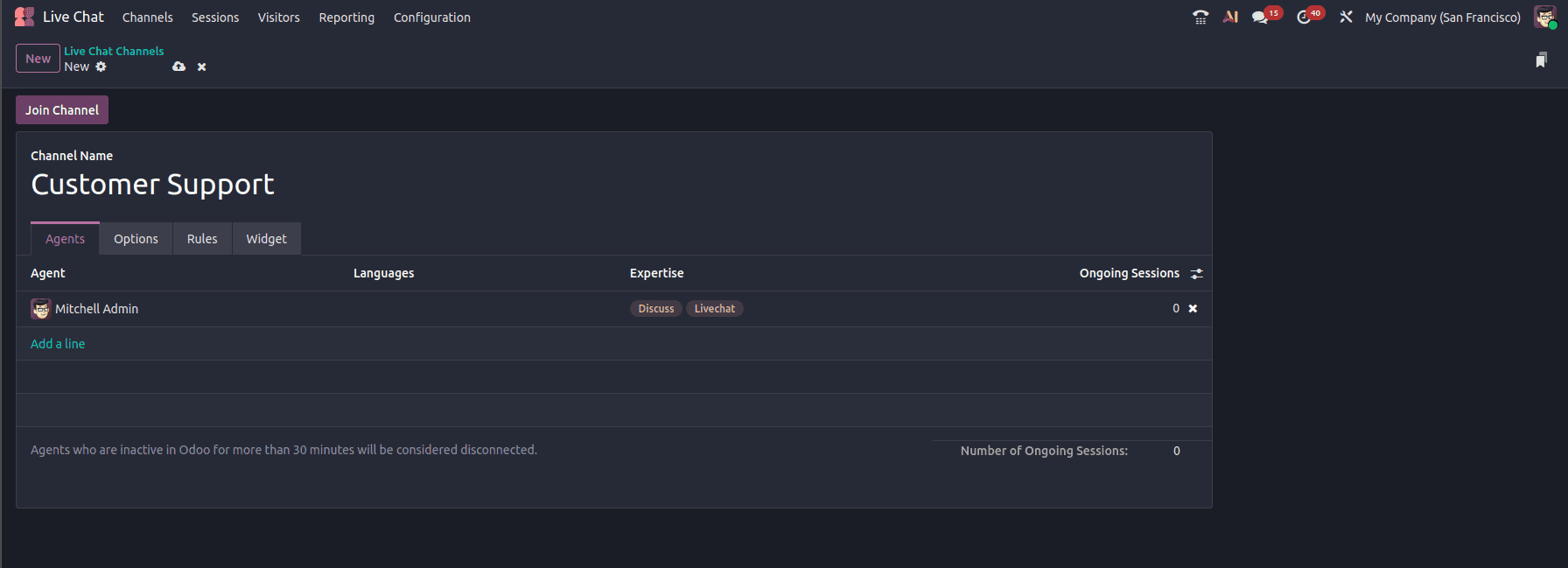This screenshot has height=568, width=1568.
Task: Edit the Customer Support channel name field
Action: coord(613,185)
